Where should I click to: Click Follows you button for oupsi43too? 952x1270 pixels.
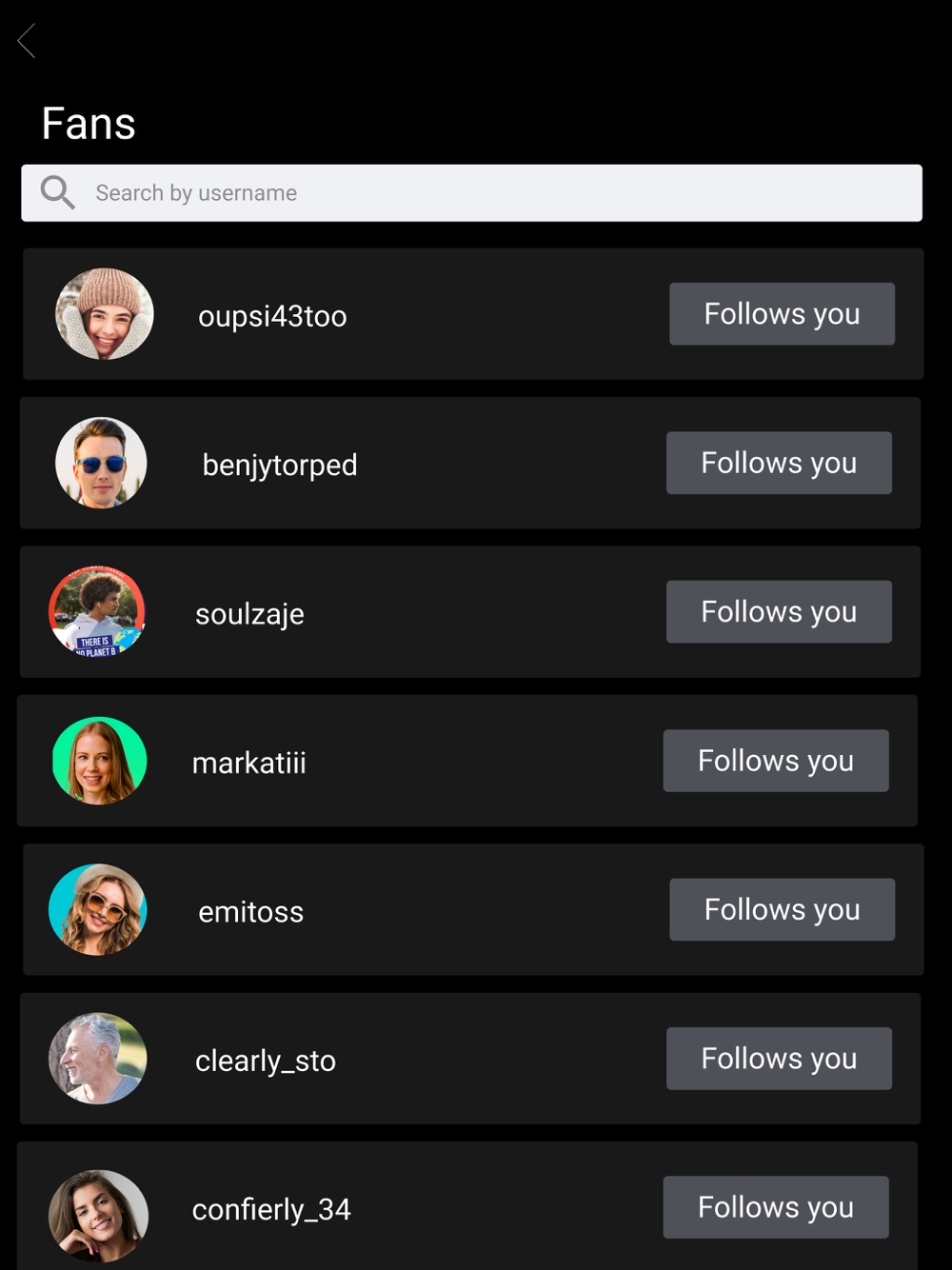coord(782,314)
